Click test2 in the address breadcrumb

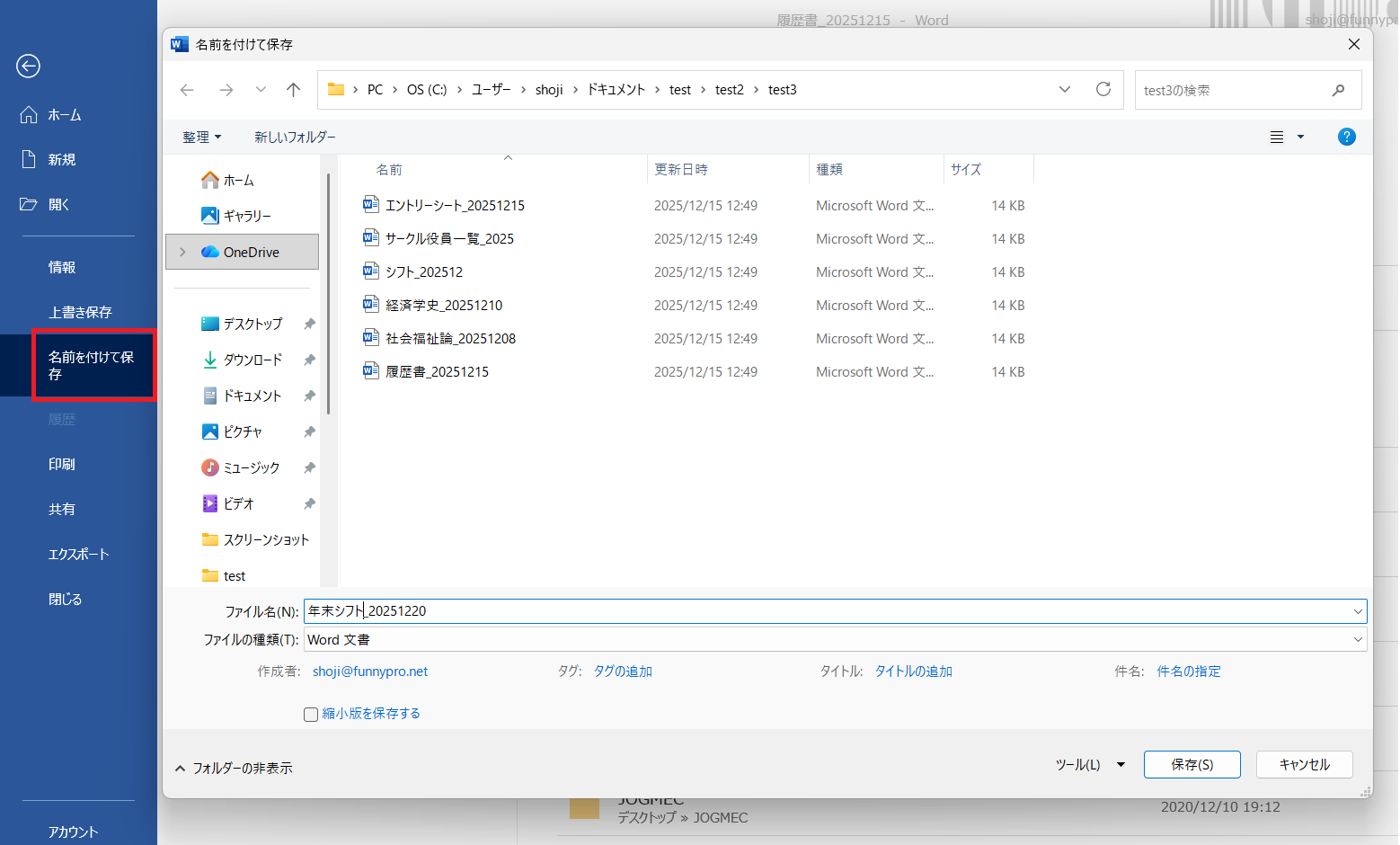coord(730,90)
